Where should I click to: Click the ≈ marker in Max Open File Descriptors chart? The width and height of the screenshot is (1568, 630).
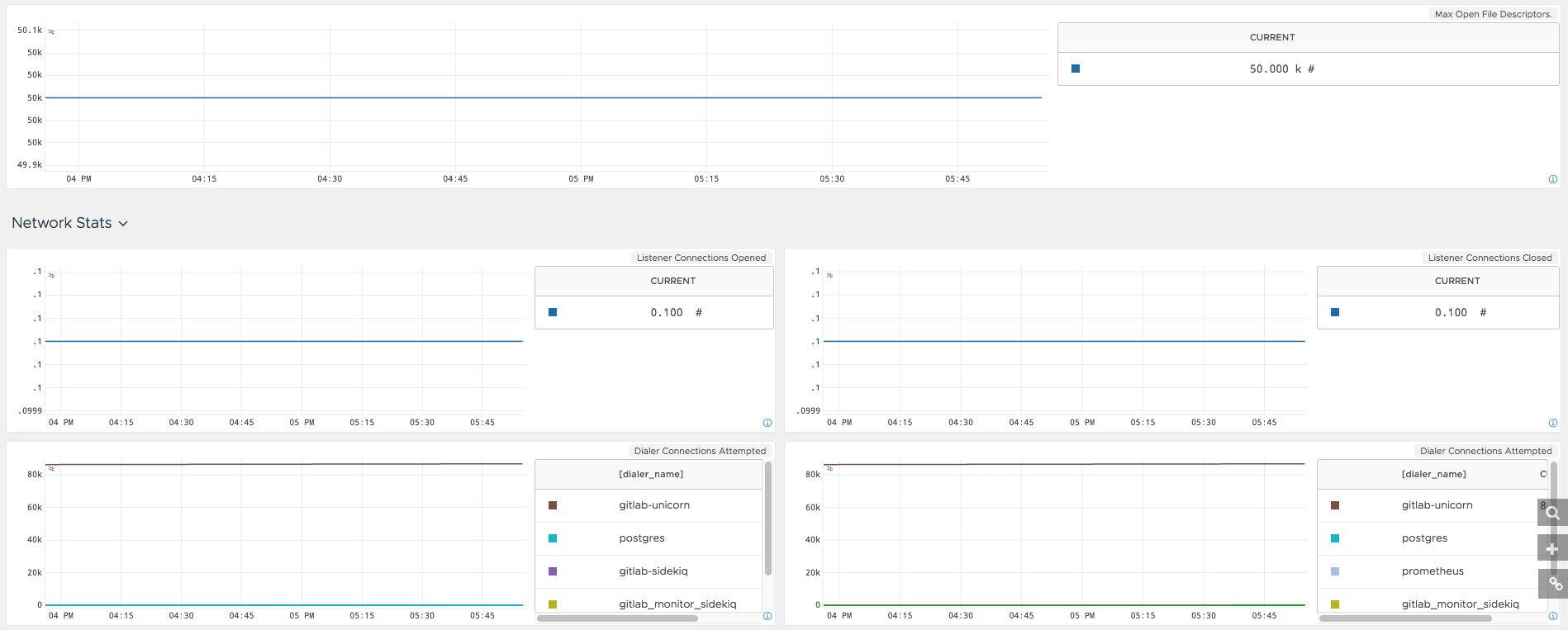[51, 31]
